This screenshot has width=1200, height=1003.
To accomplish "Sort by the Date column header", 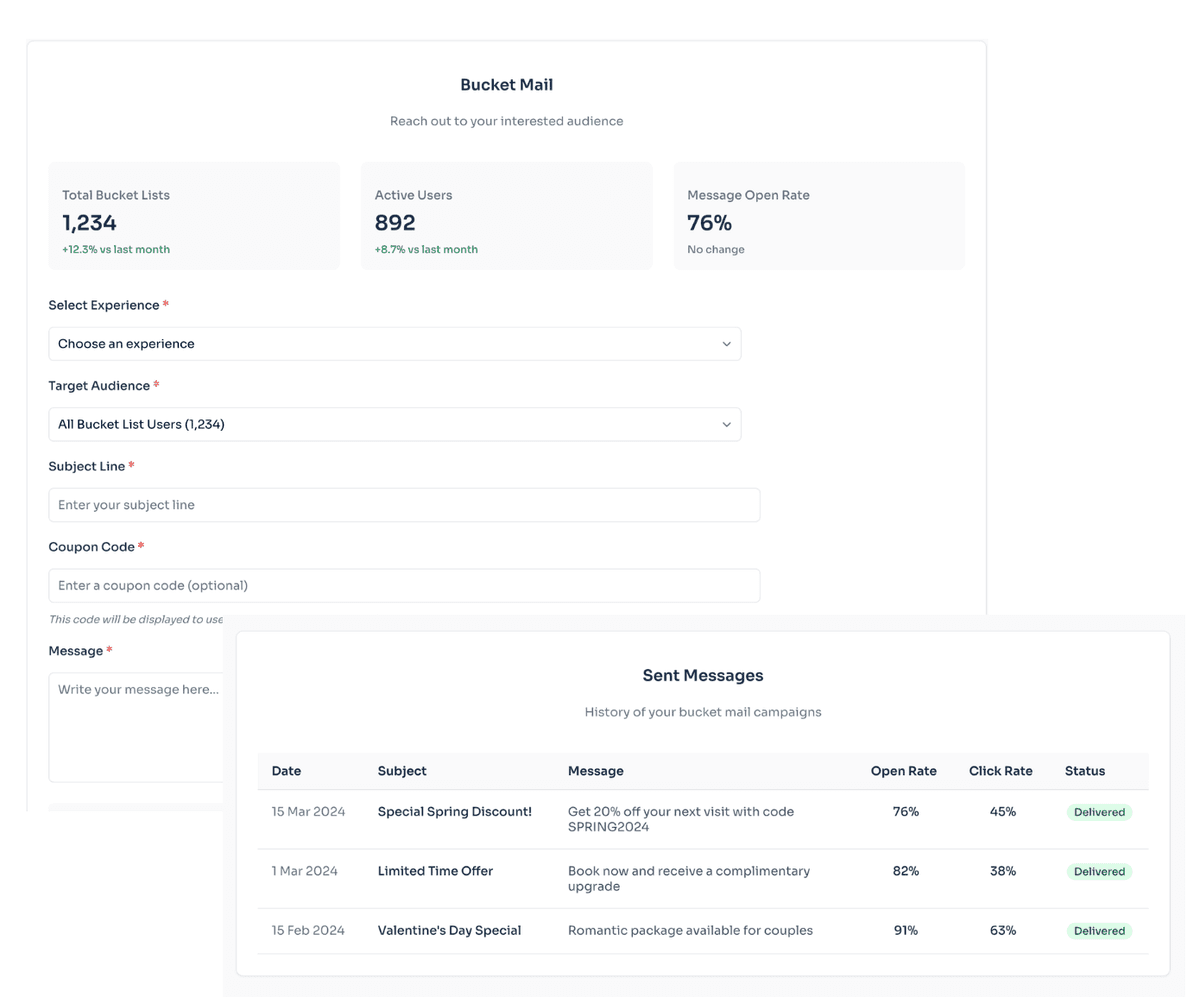I will pyautogui.click(x=286, y=772).
